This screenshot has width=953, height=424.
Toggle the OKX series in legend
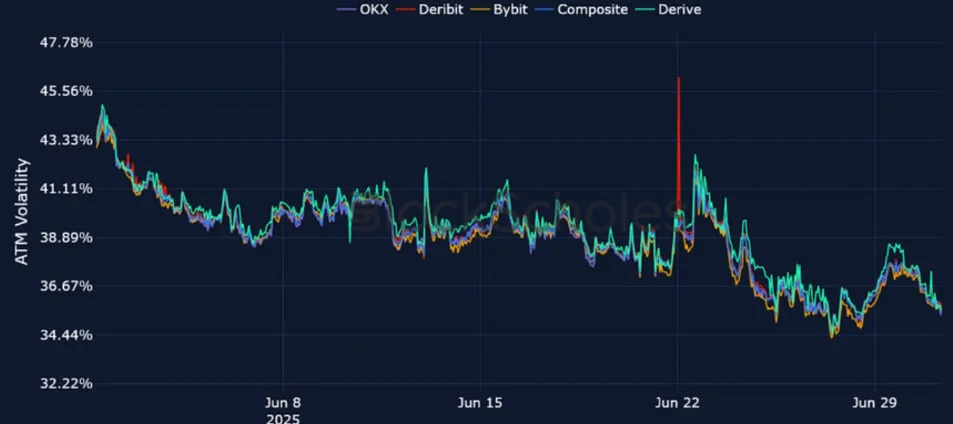point(362,10)
